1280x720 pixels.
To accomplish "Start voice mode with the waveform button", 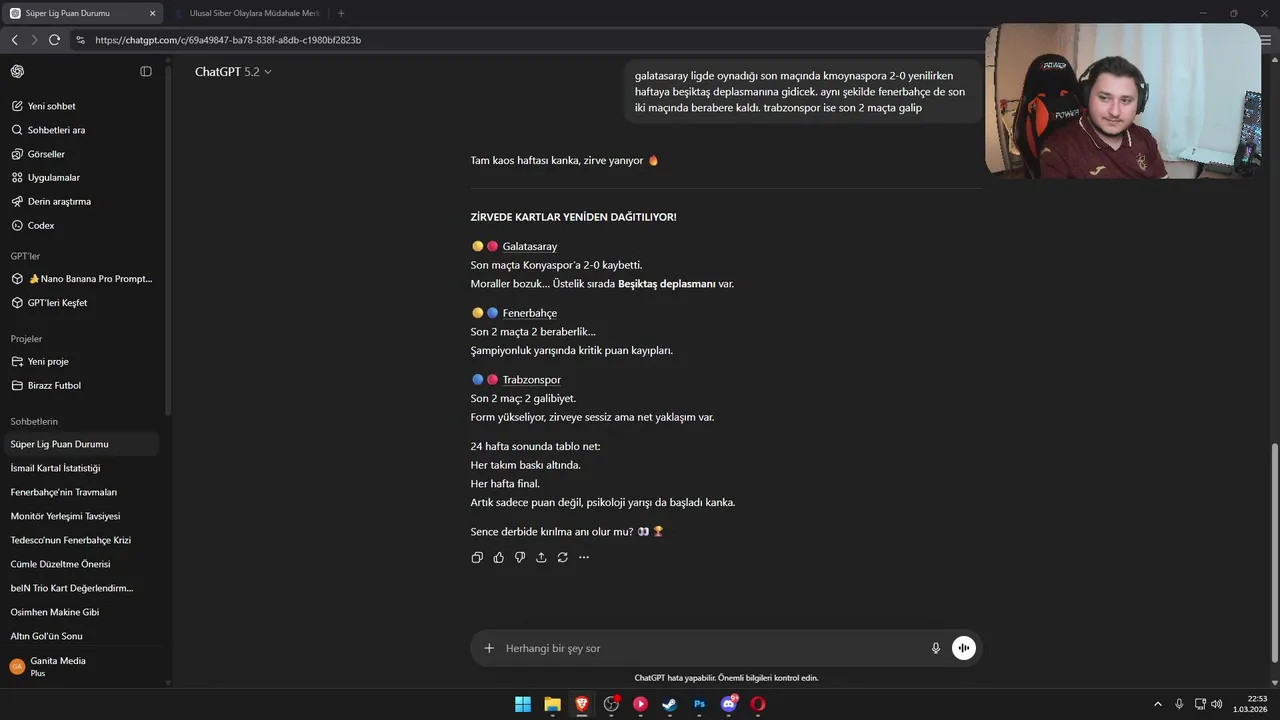I will pyautogui.click(x=963, y=648).
